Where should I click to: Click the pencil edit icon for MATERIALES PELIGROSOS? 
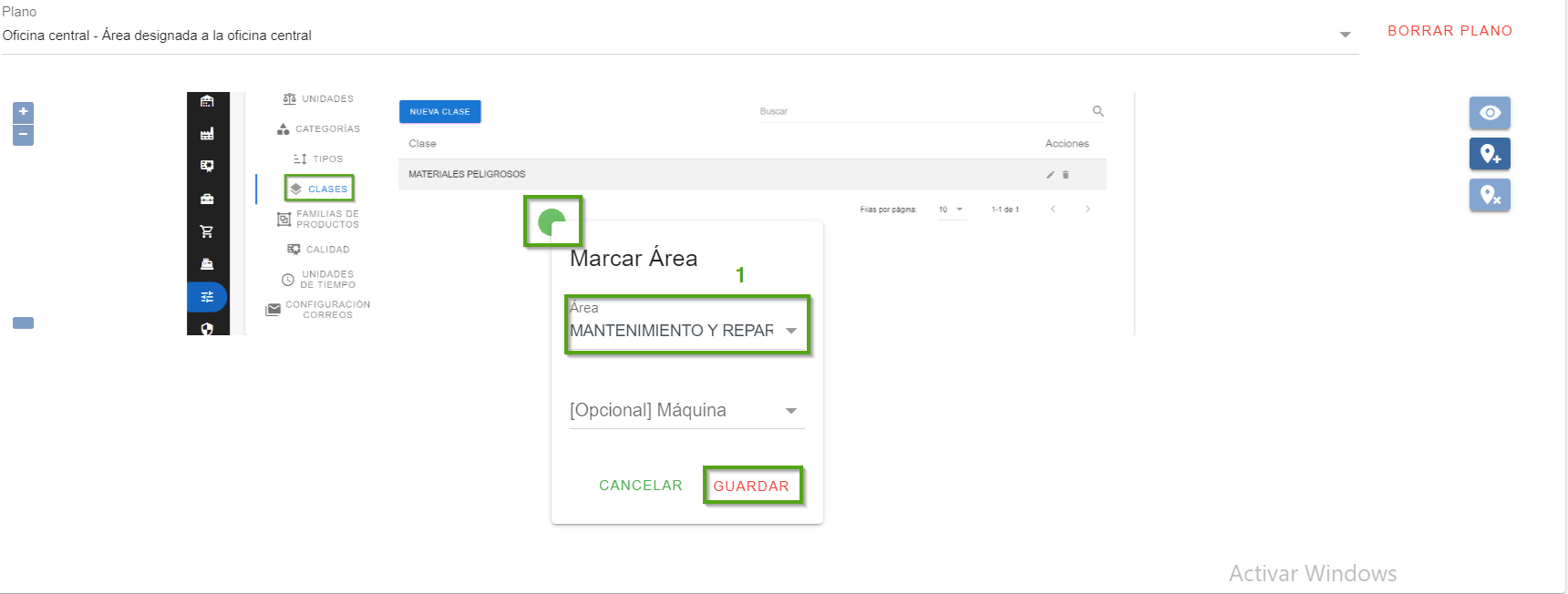(1050, 175)
